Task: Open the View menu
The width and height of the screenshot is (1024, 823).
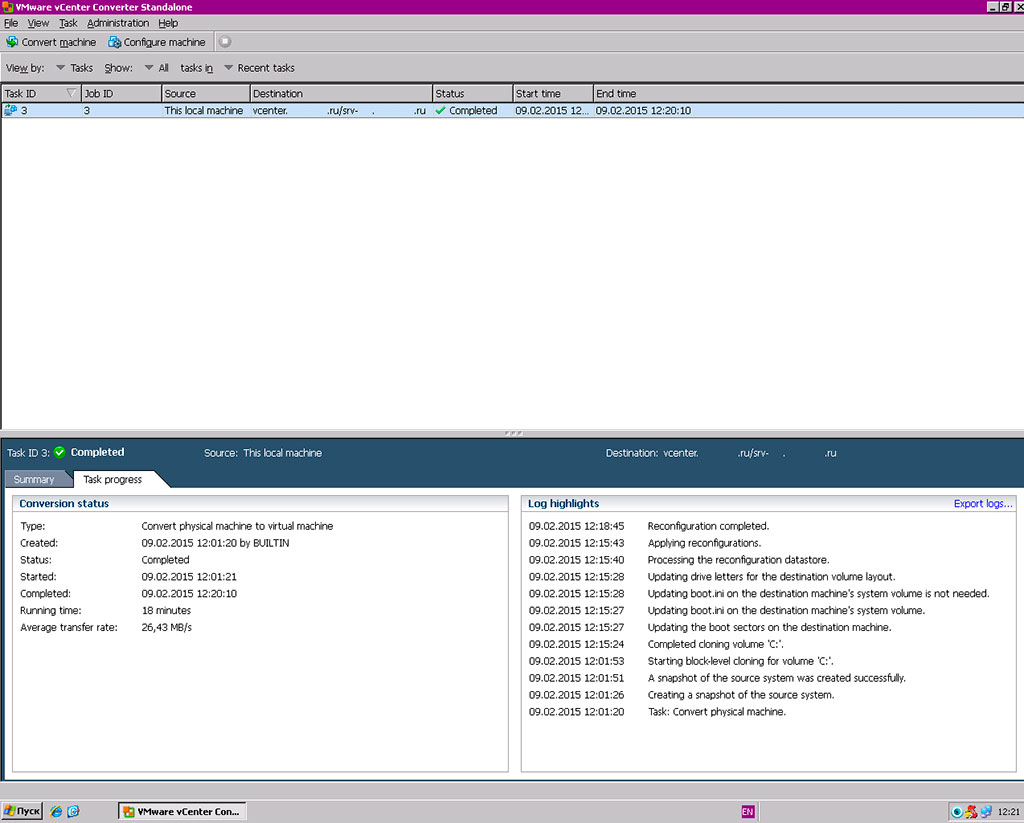Action: click(38, 23)
